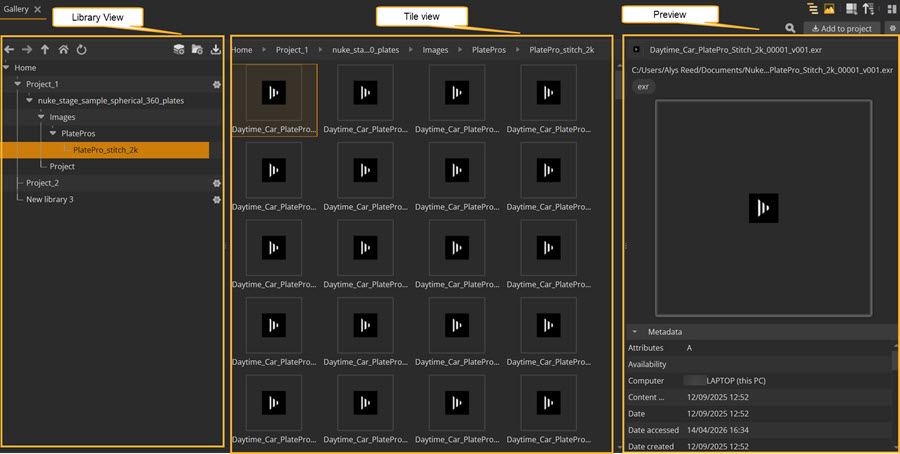Click the metadata list scrollbar
This screenshot has height=454, width=900.
[x=895, y=358]
